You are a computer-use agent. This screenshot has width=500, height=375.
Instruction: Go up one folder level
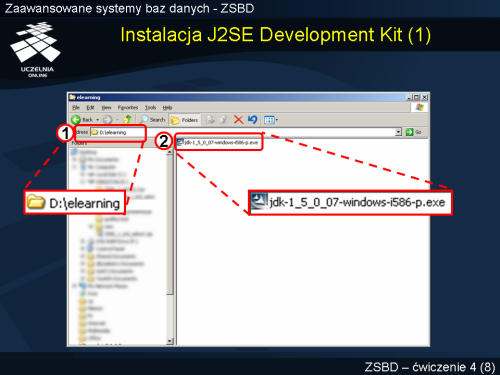click(127, 119)
